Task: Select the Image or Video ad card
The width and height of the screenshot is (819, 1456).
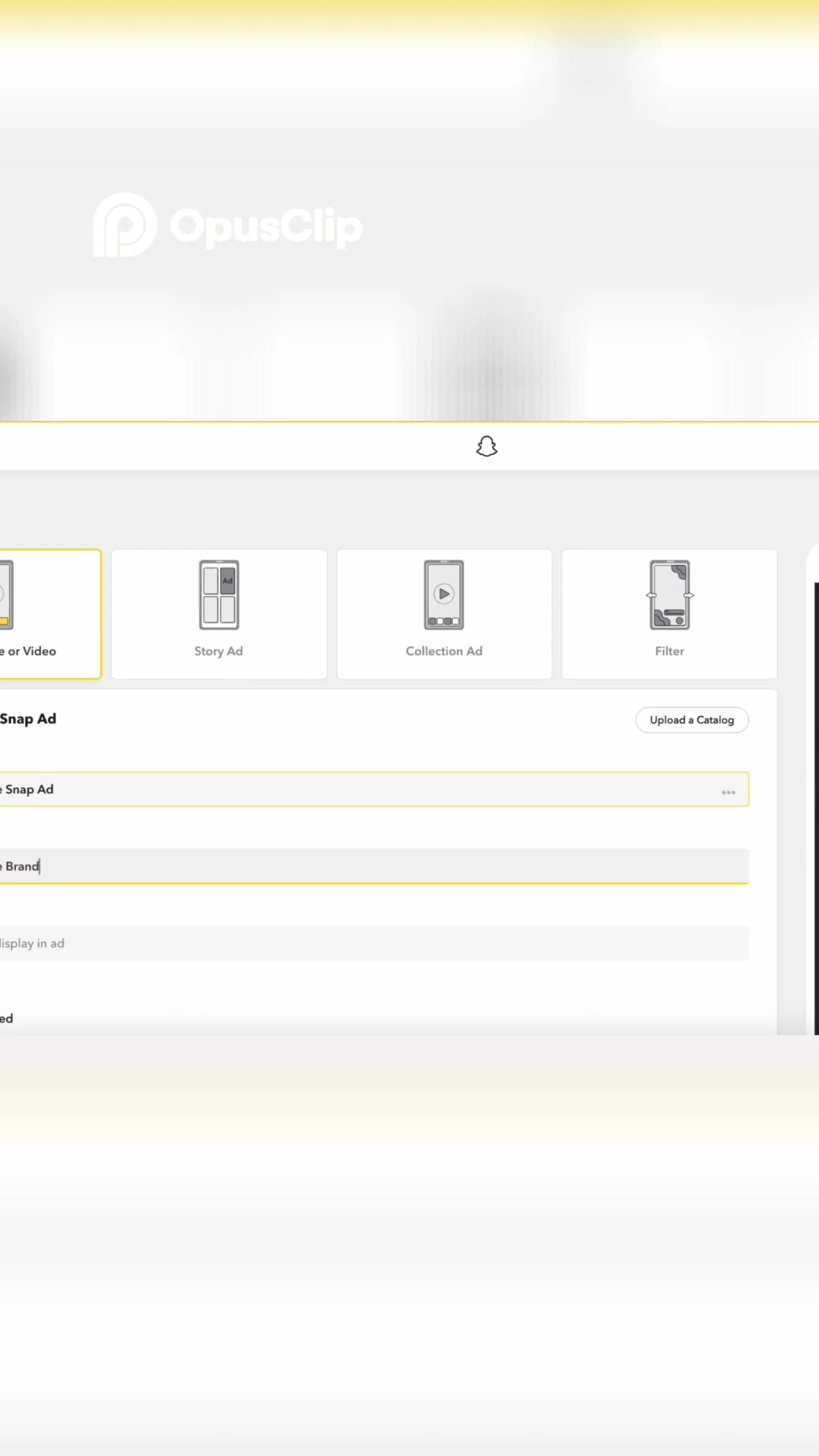Action: [50, 613]
